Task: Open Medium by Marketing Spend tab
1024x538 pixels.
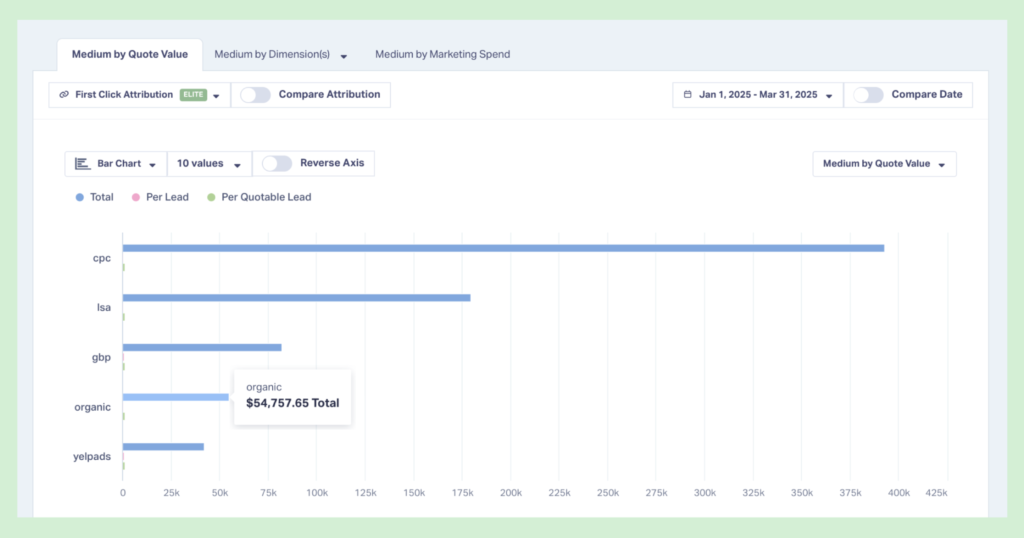Action: 442,54
